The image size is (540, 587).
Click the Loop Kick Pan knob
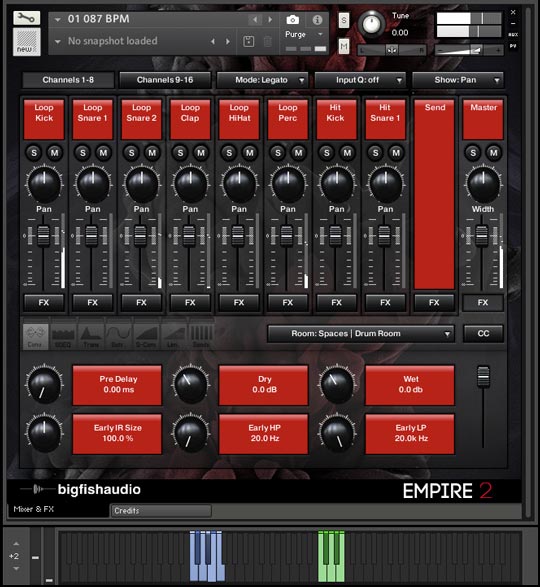pos(44,184)
